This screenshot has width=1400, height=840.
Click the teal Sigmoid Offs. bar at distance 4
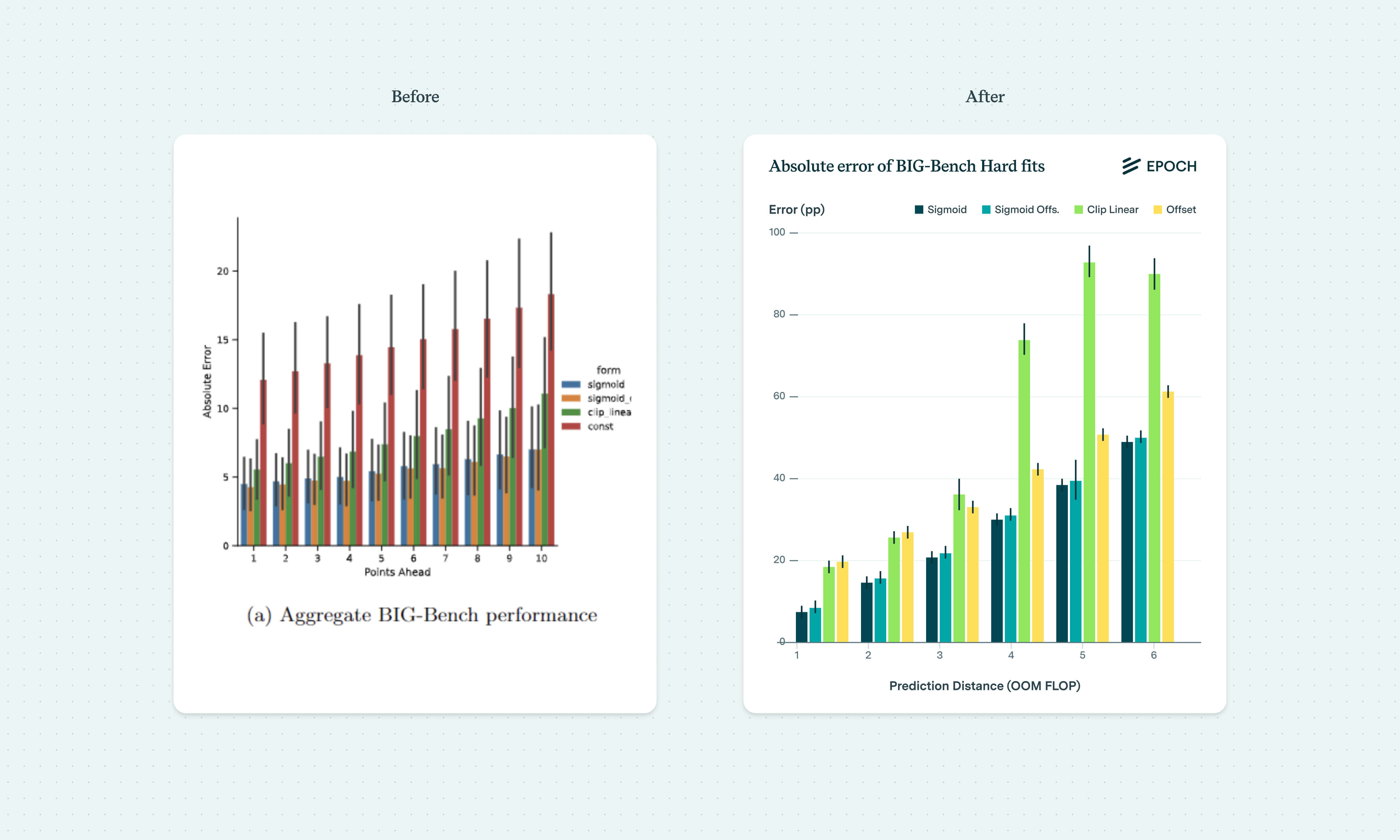(1010, 579)
